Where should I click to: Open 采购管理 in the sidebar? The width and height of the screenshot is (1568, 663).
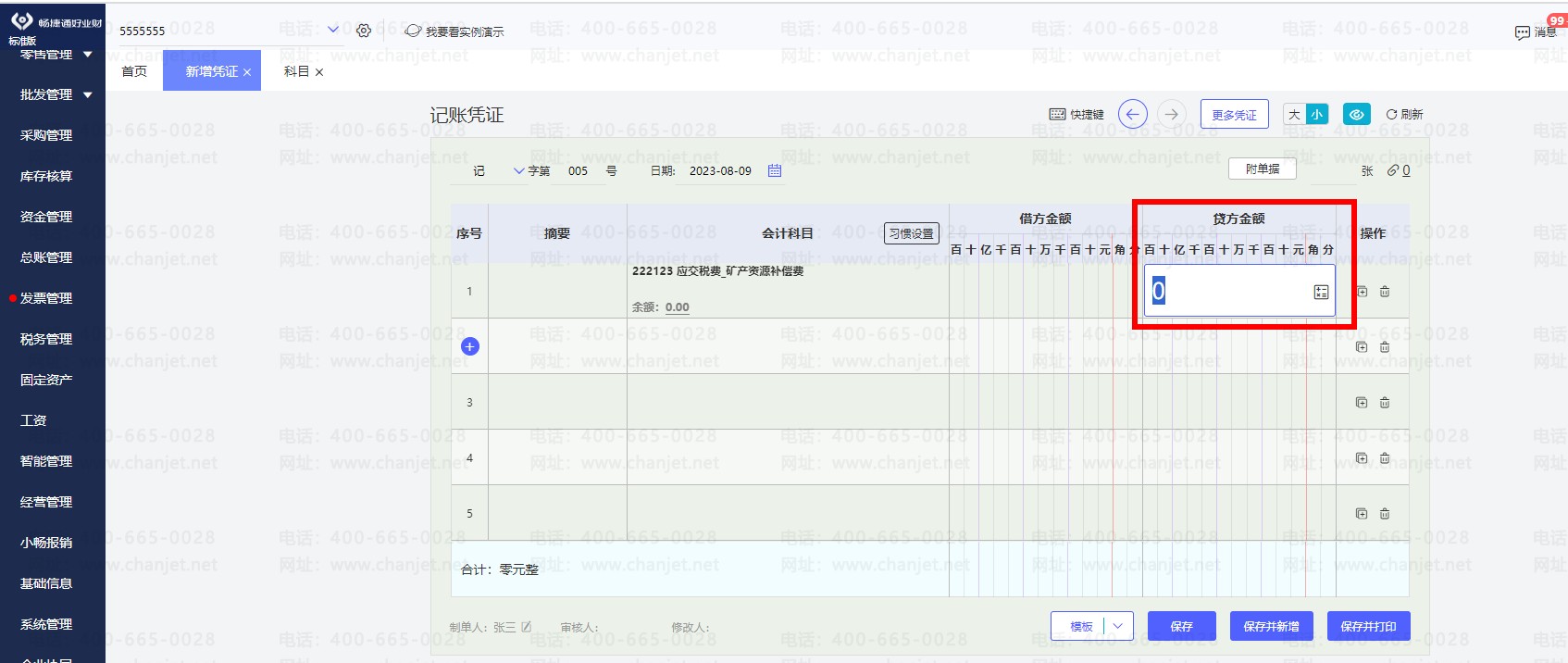(x=46, y=135)
